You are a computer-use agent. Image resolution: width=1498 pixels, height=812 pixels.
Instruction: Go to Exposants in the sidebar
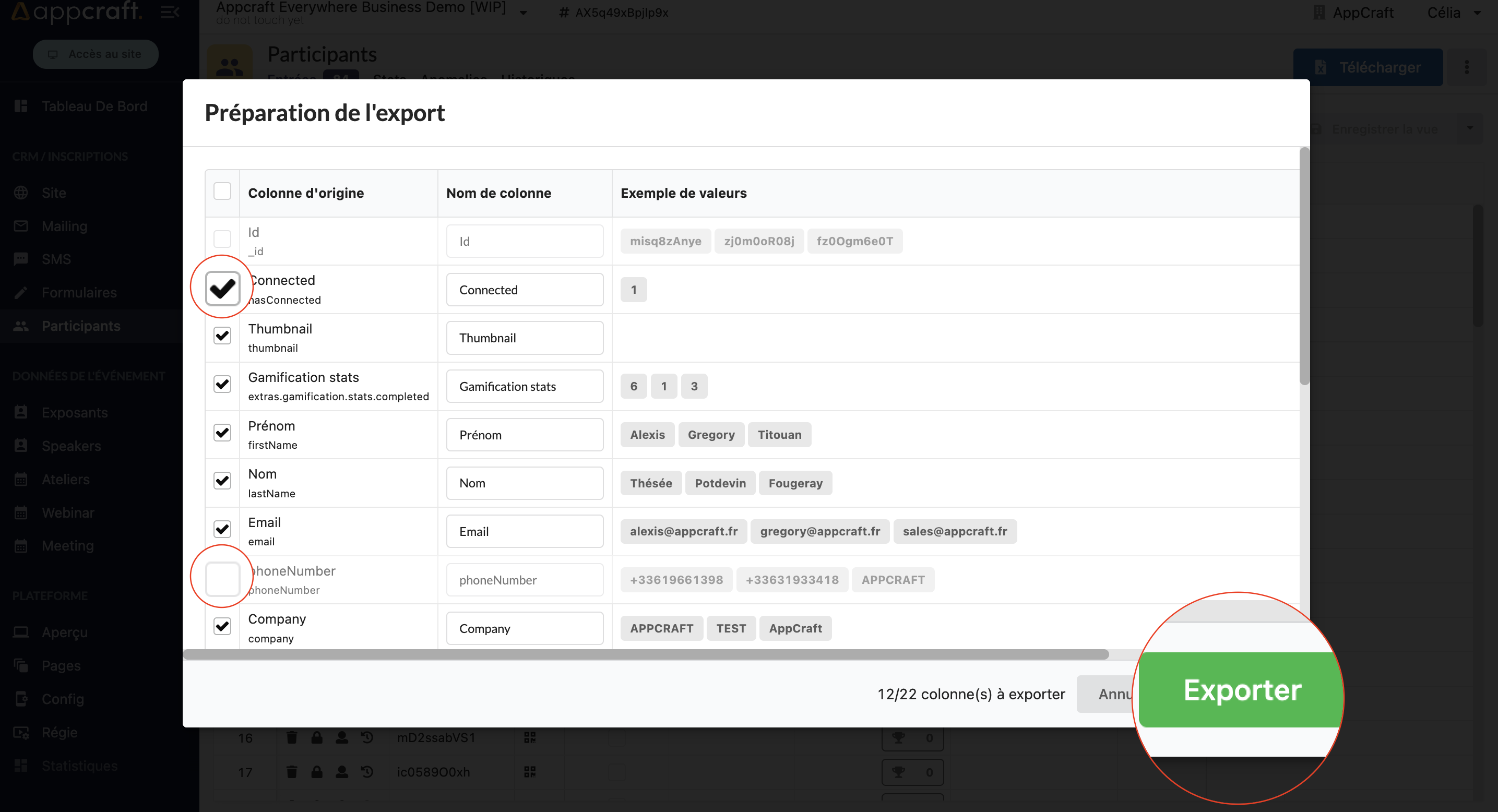click(75, 413)
